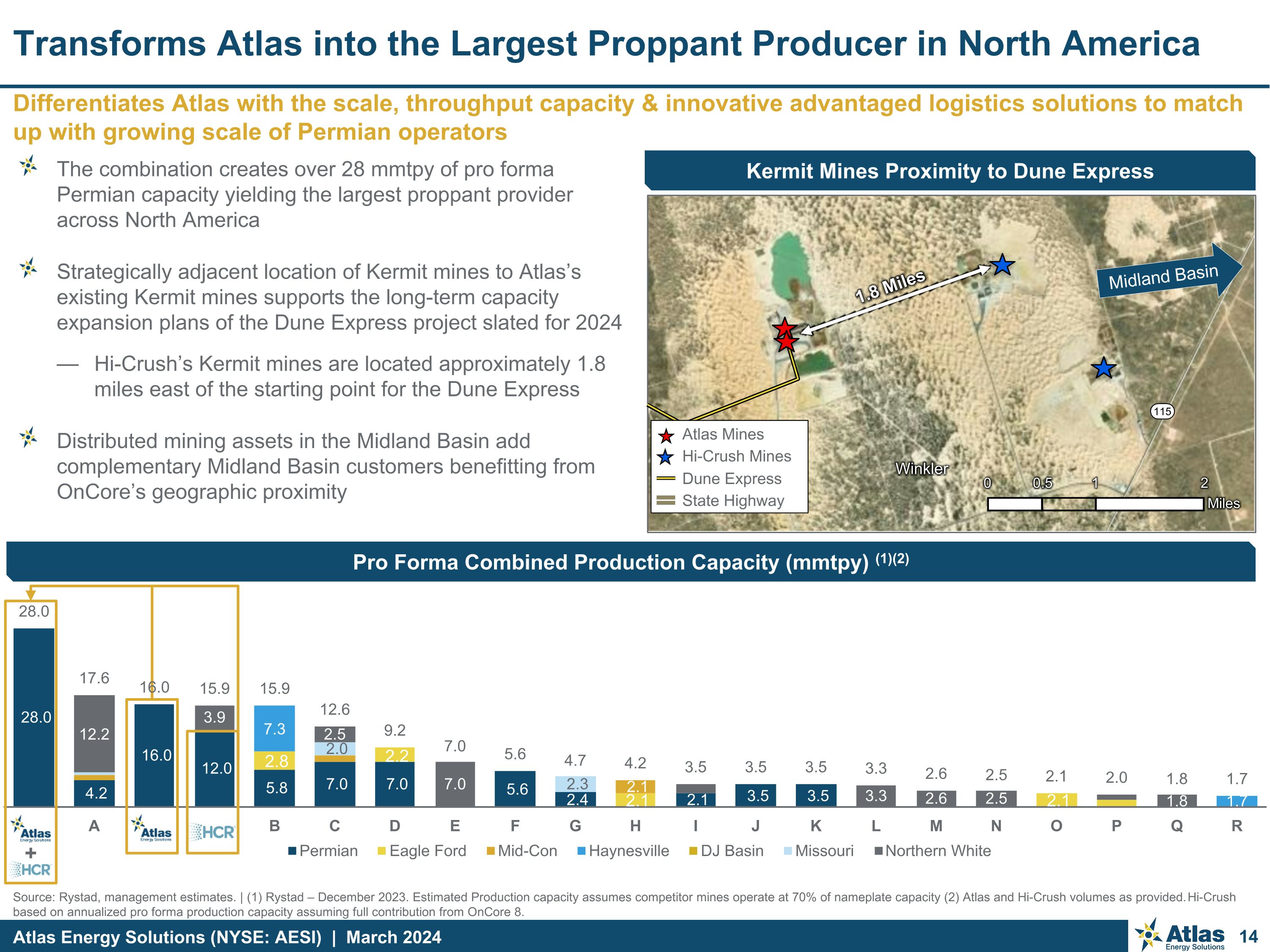Click the "Atlas Energy Solutions (NYSE: AESI)" footer text
1270x952 pixels.
coord(167,937)
